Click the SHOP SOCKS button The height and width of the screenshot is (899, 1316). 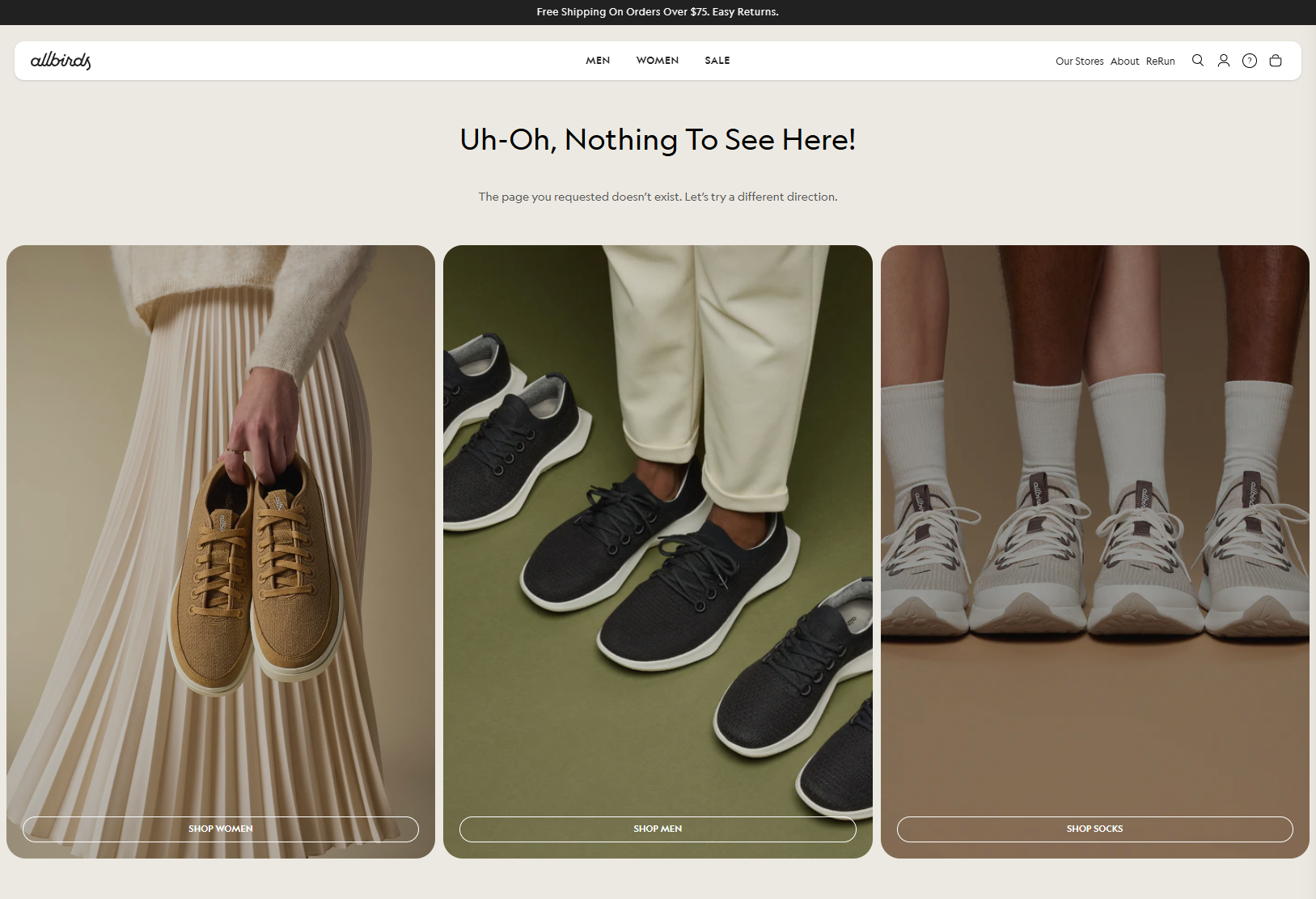coord(1095,829)
